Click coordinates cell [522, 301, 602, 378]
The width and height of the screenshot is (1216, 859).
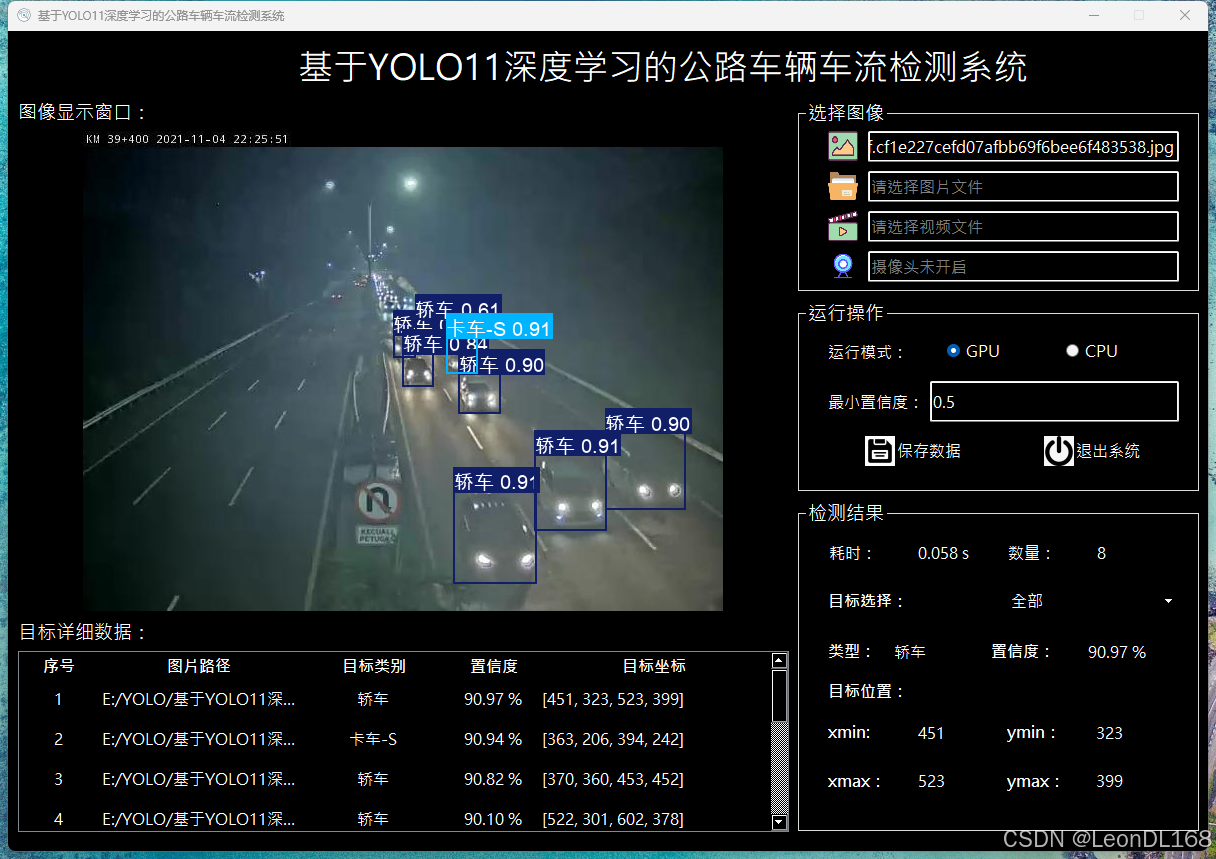(x=613, y=819)
